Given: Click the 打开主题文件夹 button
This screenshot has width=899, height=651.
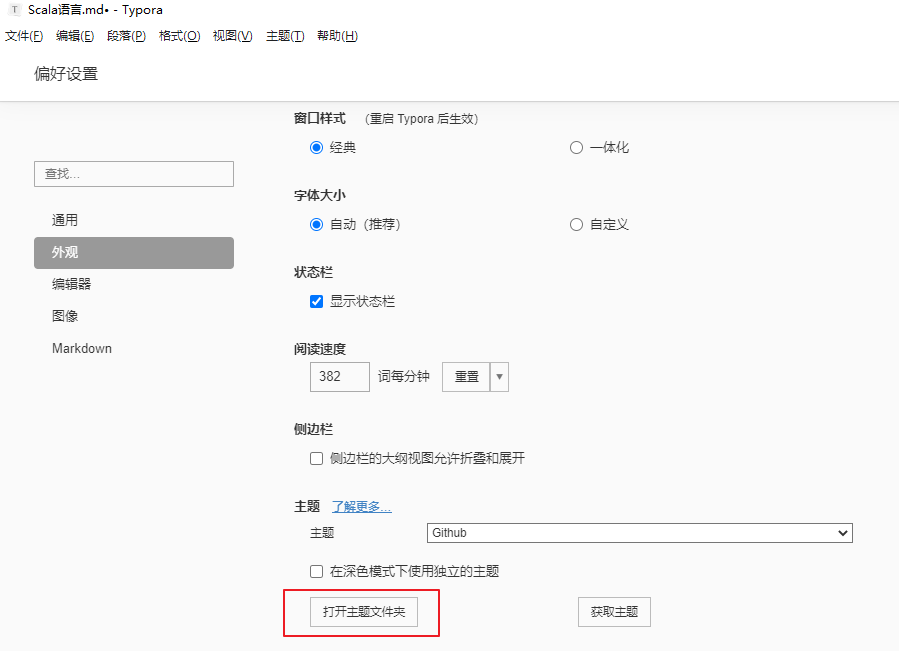Looking at the screenshot, I should [361, 612].
